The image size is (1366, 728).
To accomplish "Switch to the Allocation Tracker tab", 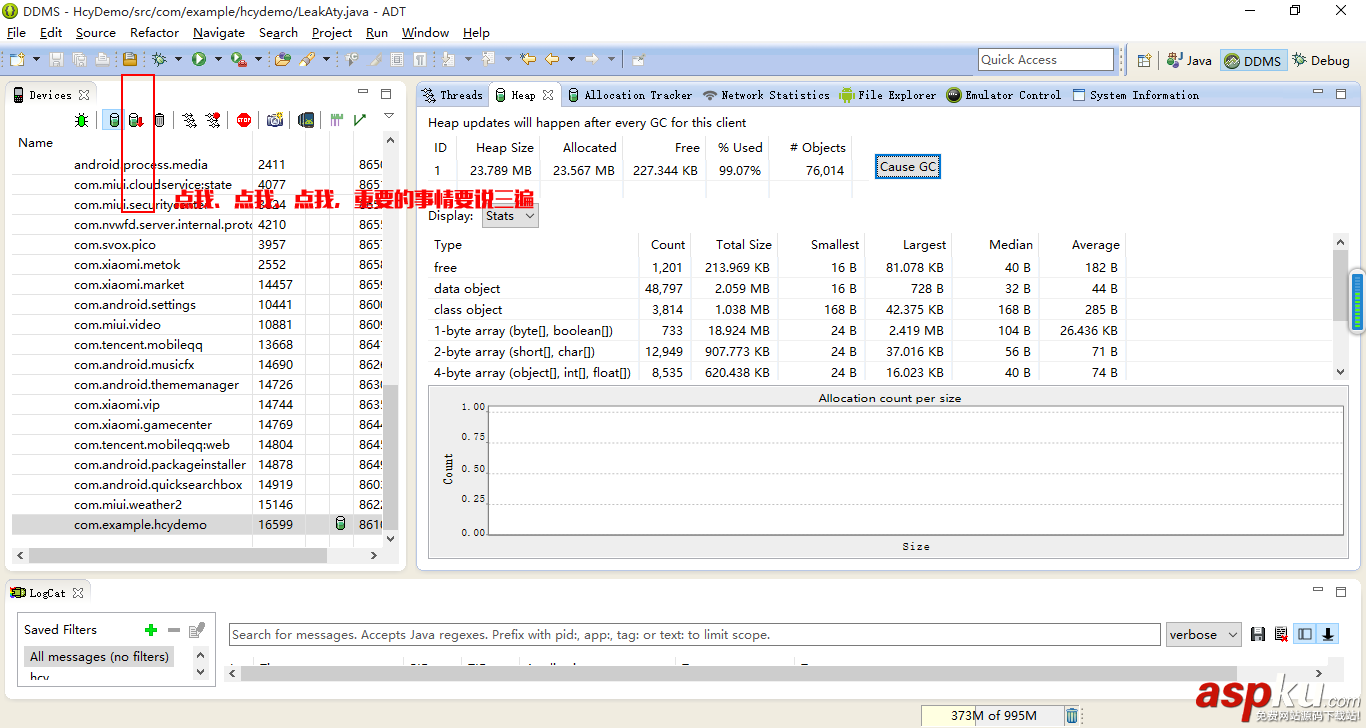I will [630, 95].
